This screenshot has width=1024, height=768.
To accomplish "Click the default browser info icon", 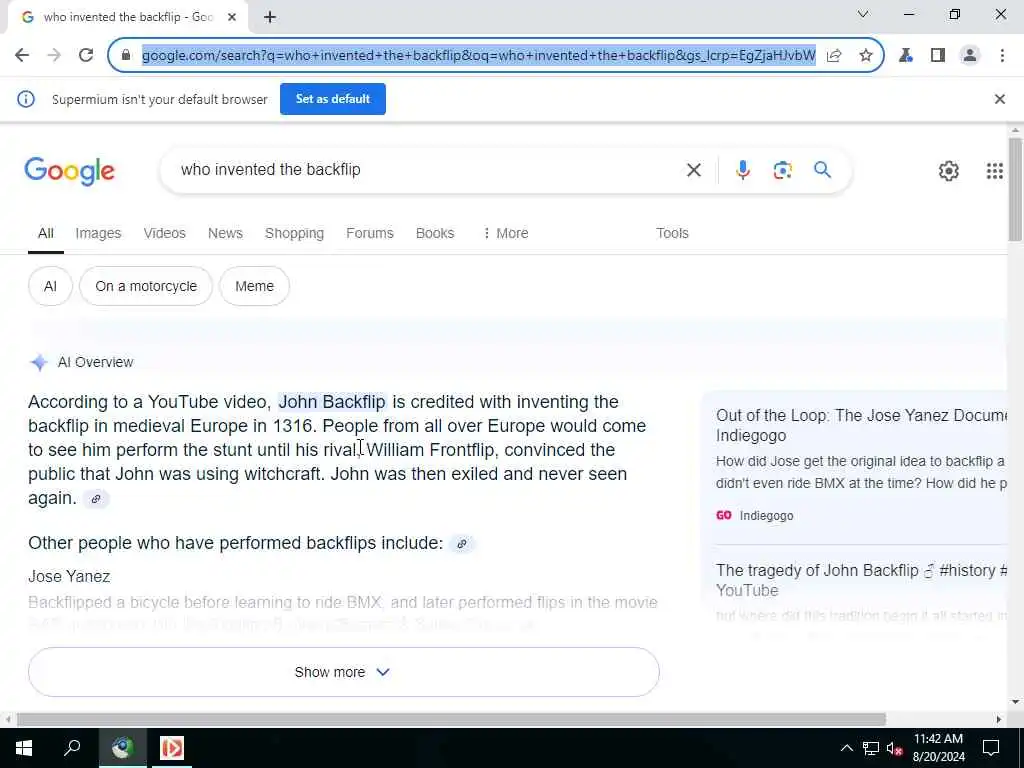I will tap(25, 99).
